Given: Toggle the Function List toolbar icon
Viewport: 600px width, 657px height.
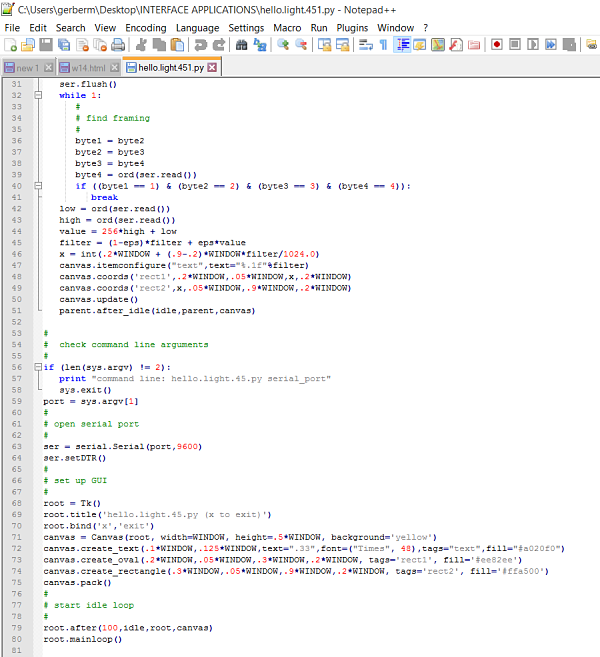Looking at the screenshot, I should pyautogui.click(x=456, y=44).
